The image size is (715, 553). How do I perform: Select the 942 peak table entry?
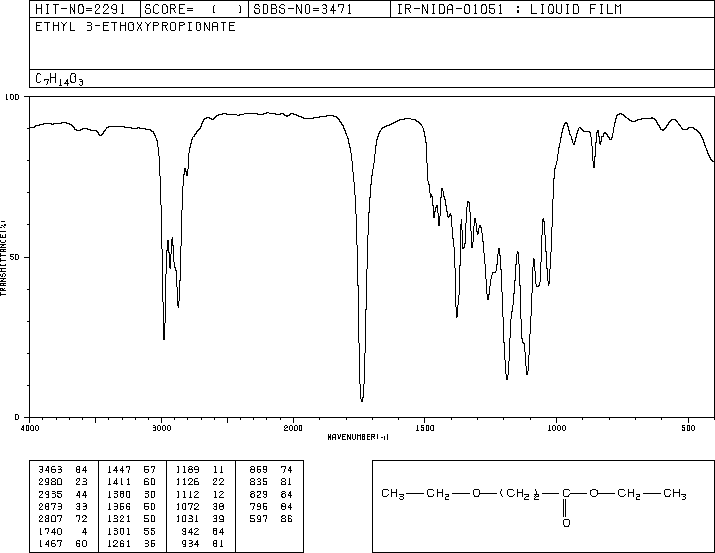[203, 531]
